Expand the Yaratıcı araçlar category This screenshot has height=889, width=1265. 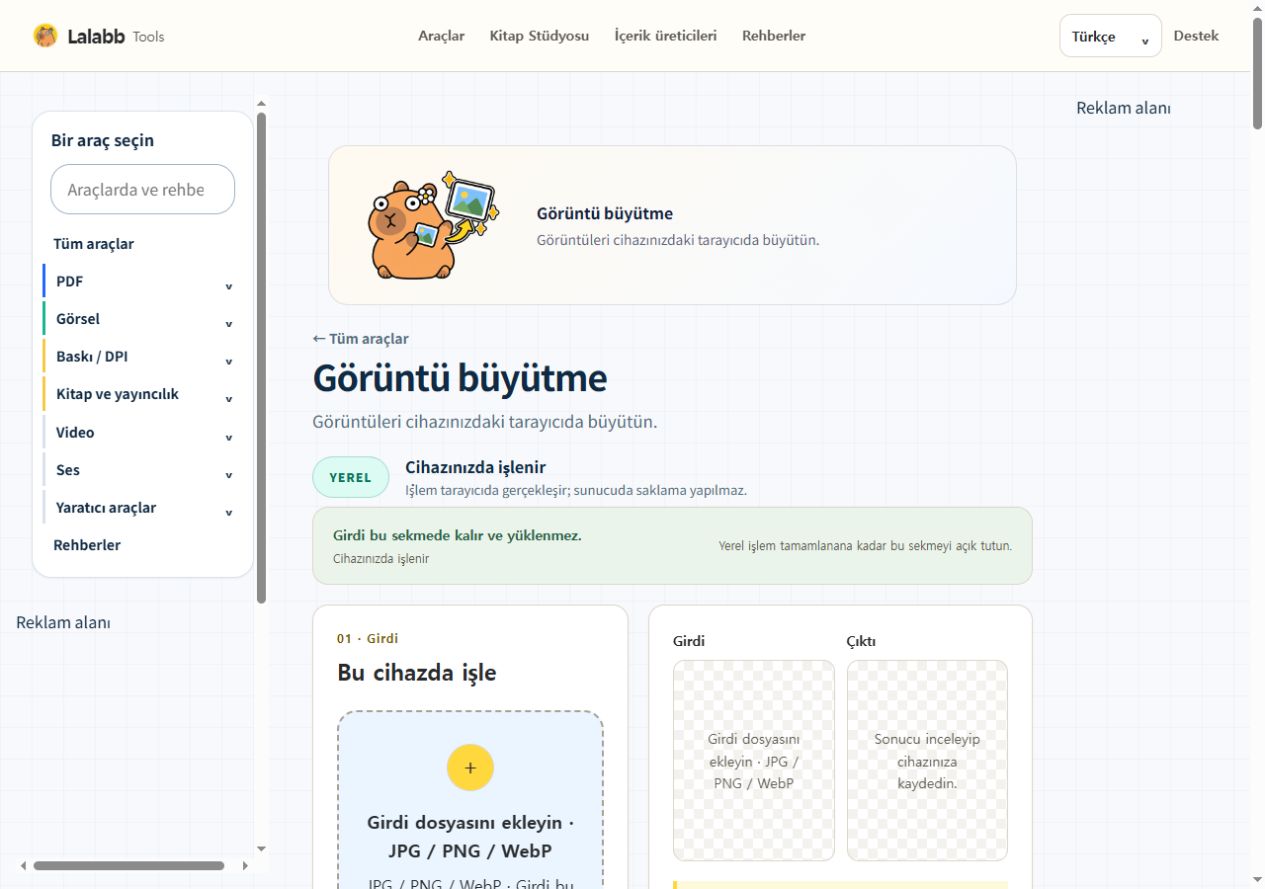[142, 508]
